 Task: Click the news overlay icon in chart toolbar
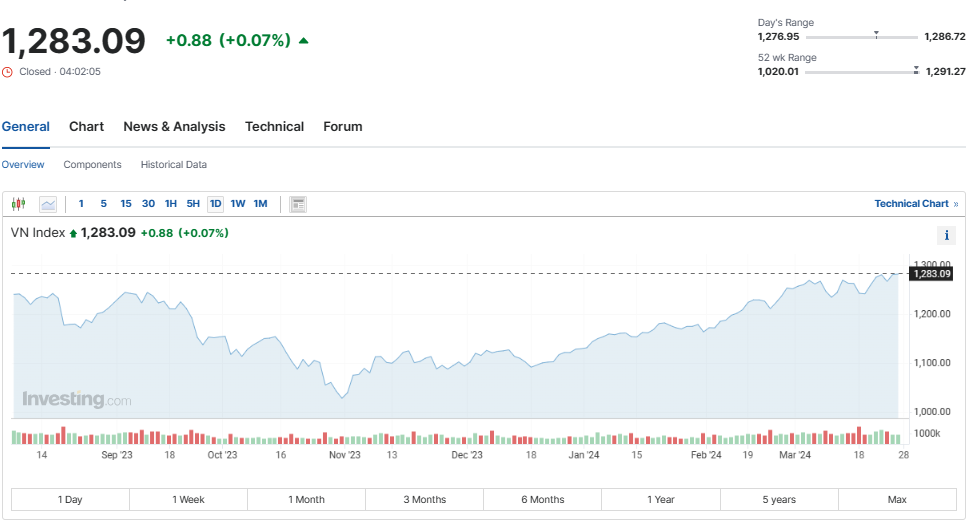298,204
